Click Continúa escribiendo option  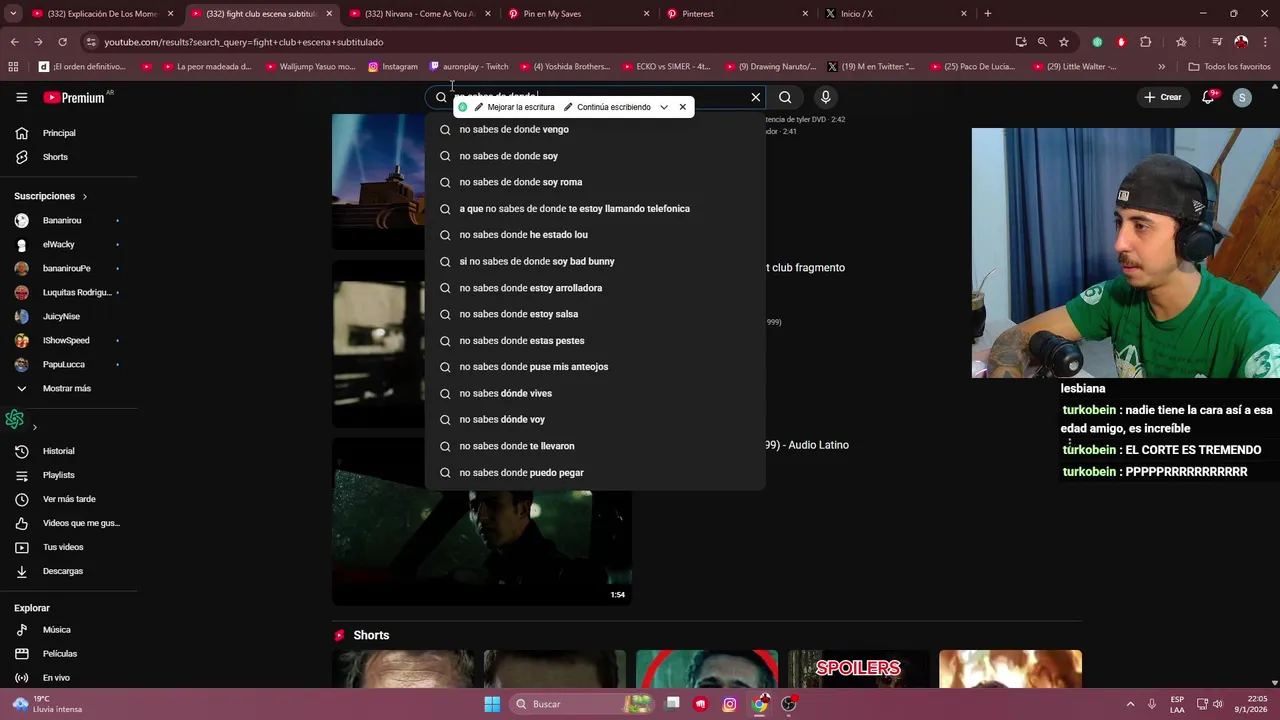point(607,107)
